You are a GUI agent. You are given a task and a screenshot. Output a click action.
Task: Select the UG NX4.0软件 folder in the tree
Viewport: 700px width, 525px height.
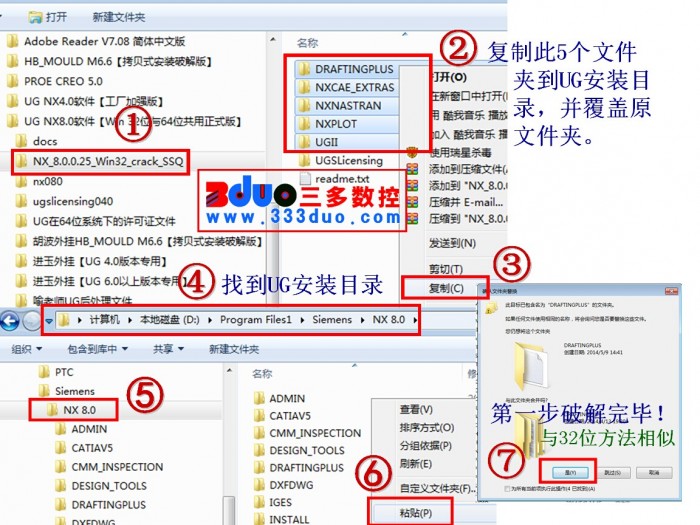[x=85, y=101]
